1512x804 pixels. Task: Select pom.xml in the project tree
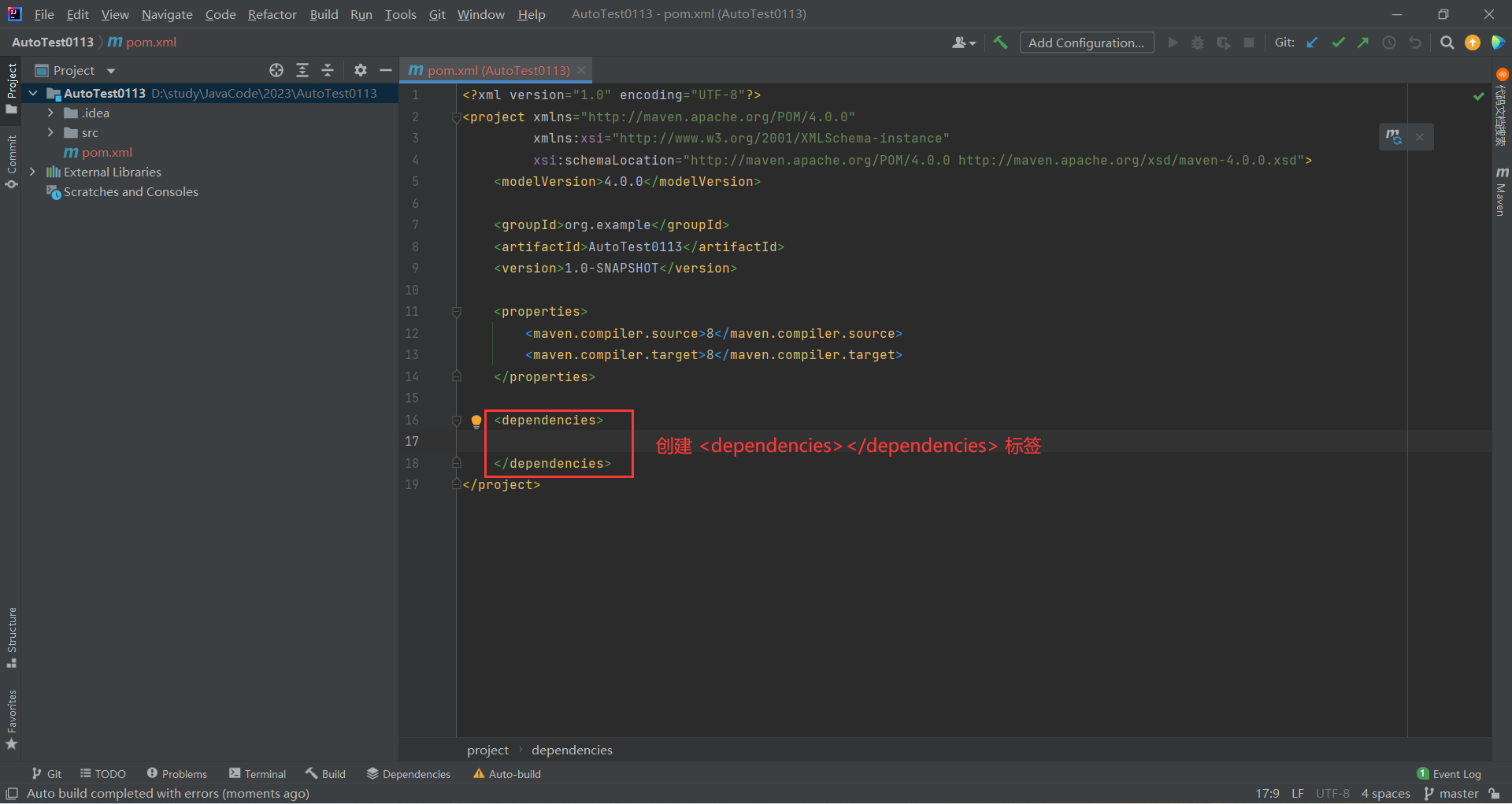pos(98,153)
